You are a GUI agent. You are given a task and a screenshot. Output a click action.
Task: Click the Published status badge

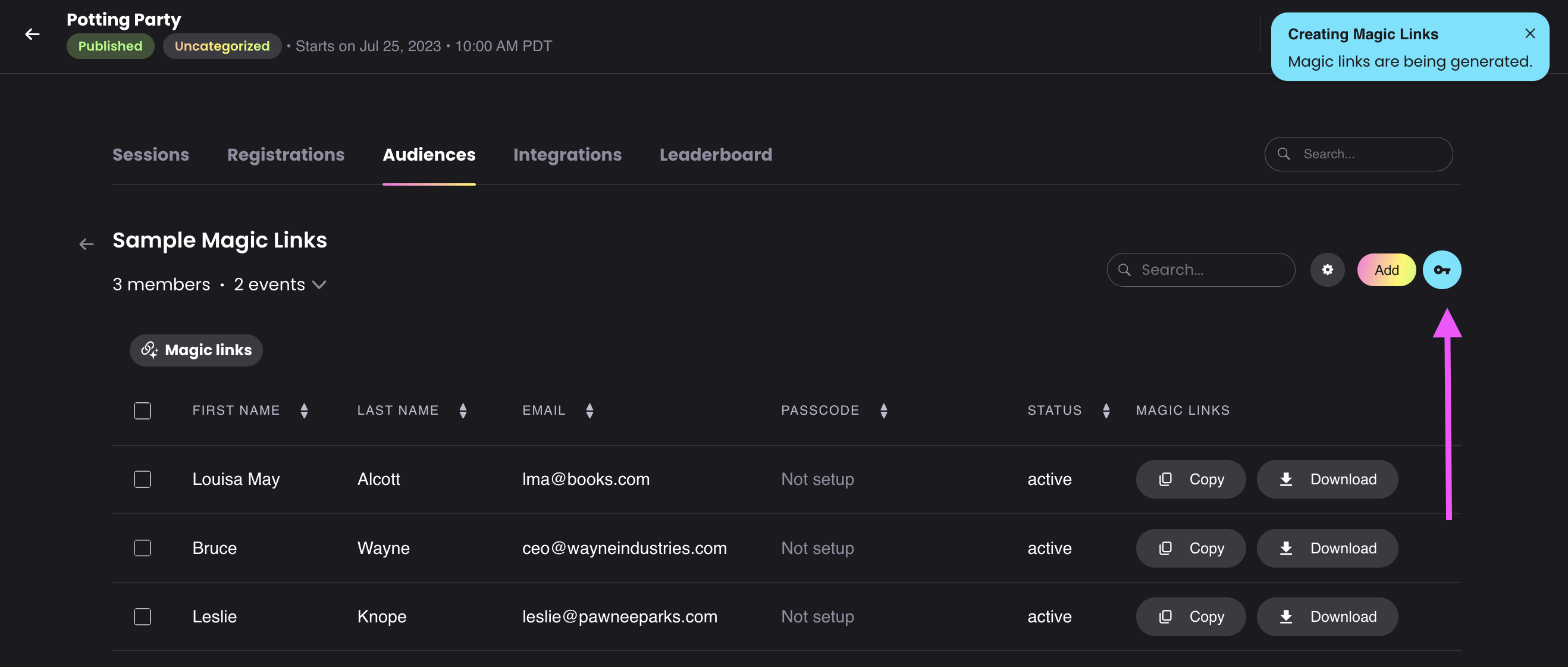click(110, 46)
